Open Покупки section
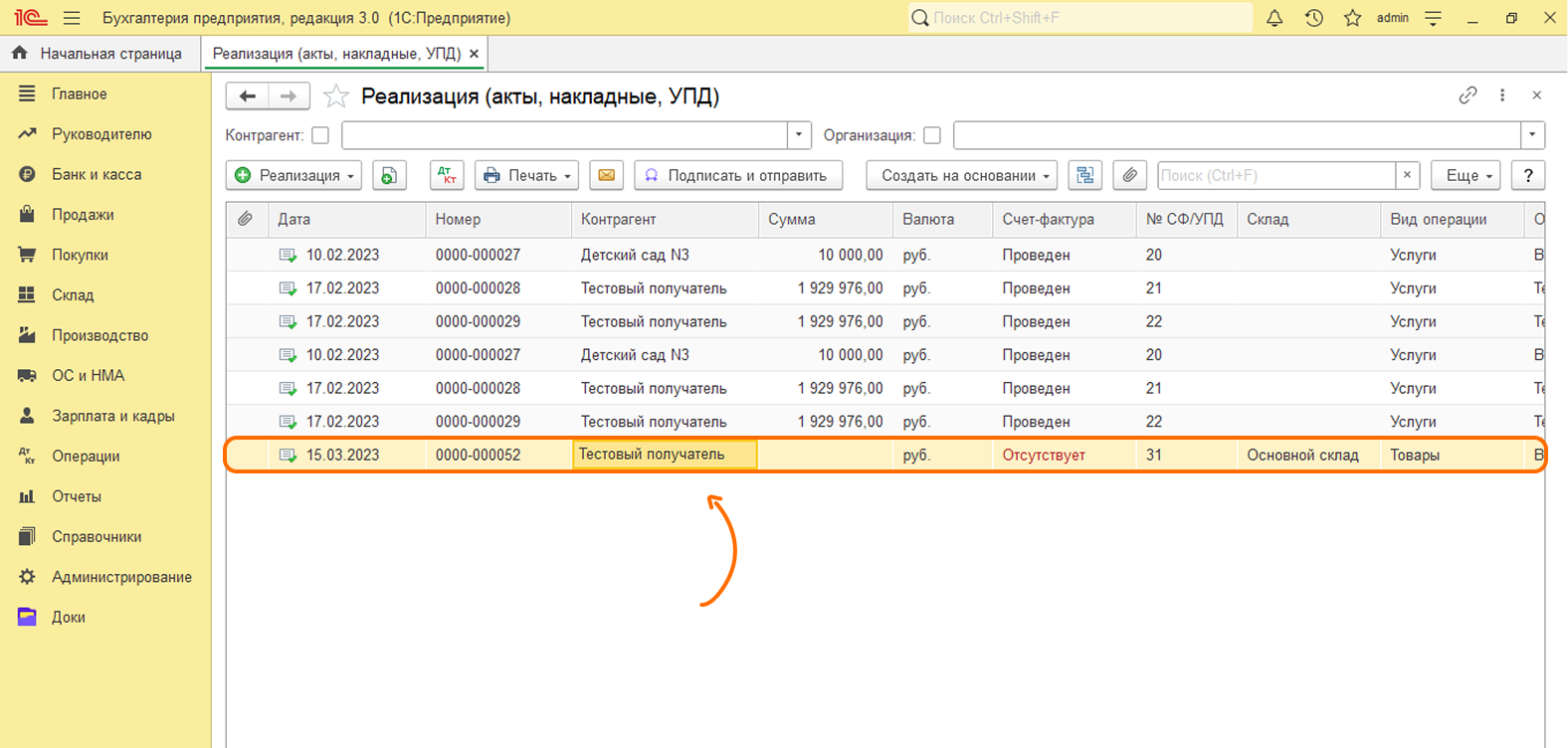The height and width of the screenshot is (748, 1568). tap(80, 255)
